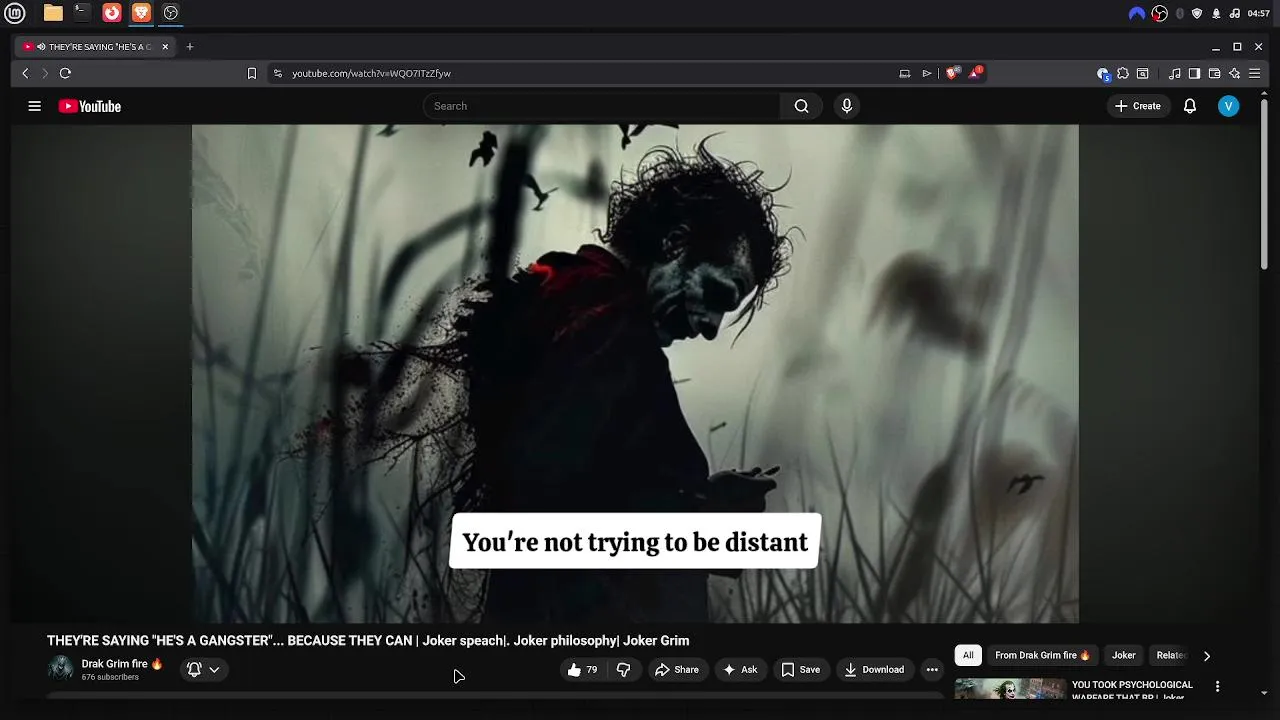Click the video title text
The width and height of the screenshot is (1280, 720).
pyautogui.click(x=368, y=641)
